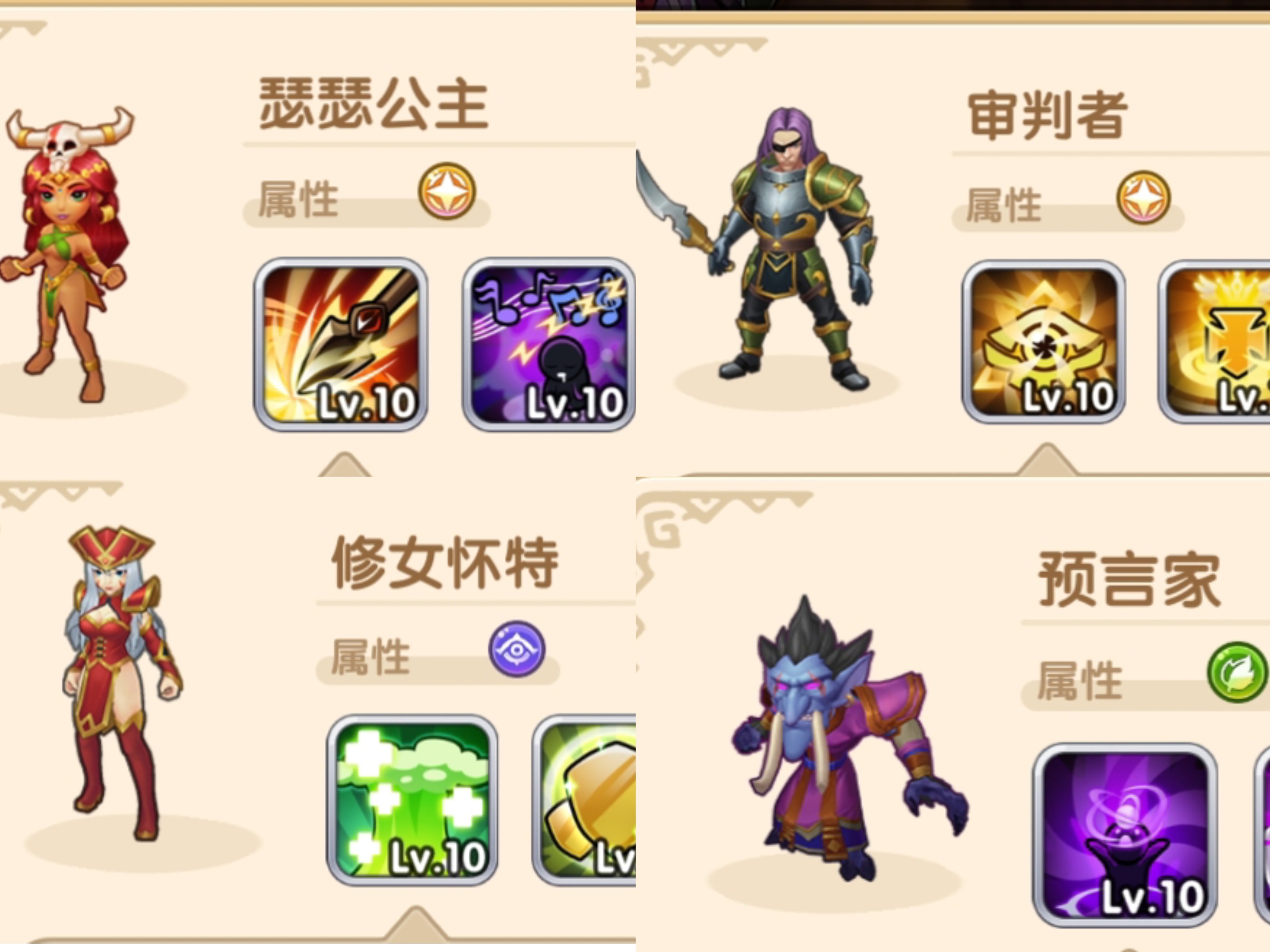This screenshot has width=1270, height=952.
Task: Open the golden target emblem skill
Action: coord(1043,342)
